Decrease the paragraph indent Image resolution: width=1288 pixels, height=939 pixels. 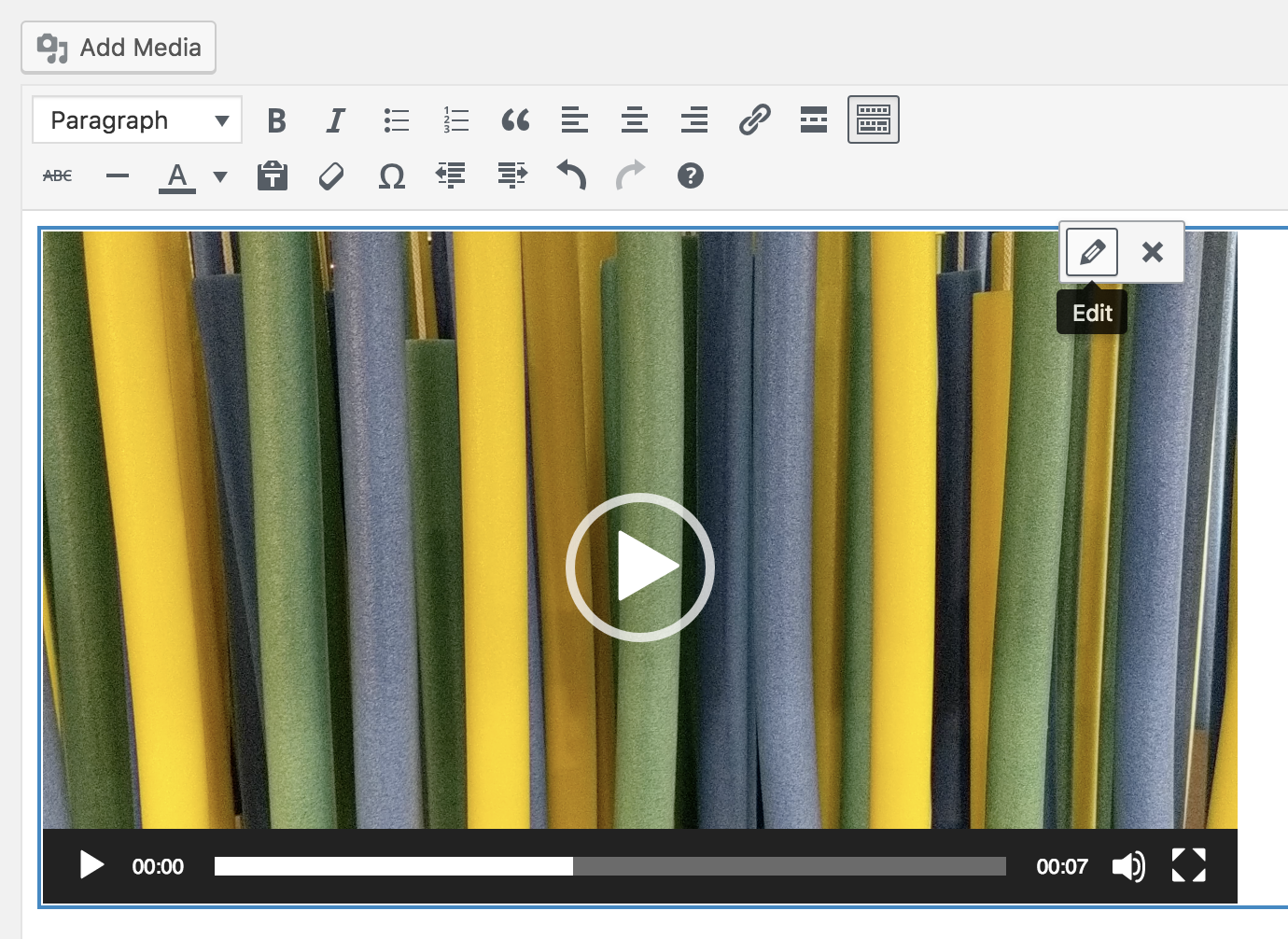click(452, 175)
